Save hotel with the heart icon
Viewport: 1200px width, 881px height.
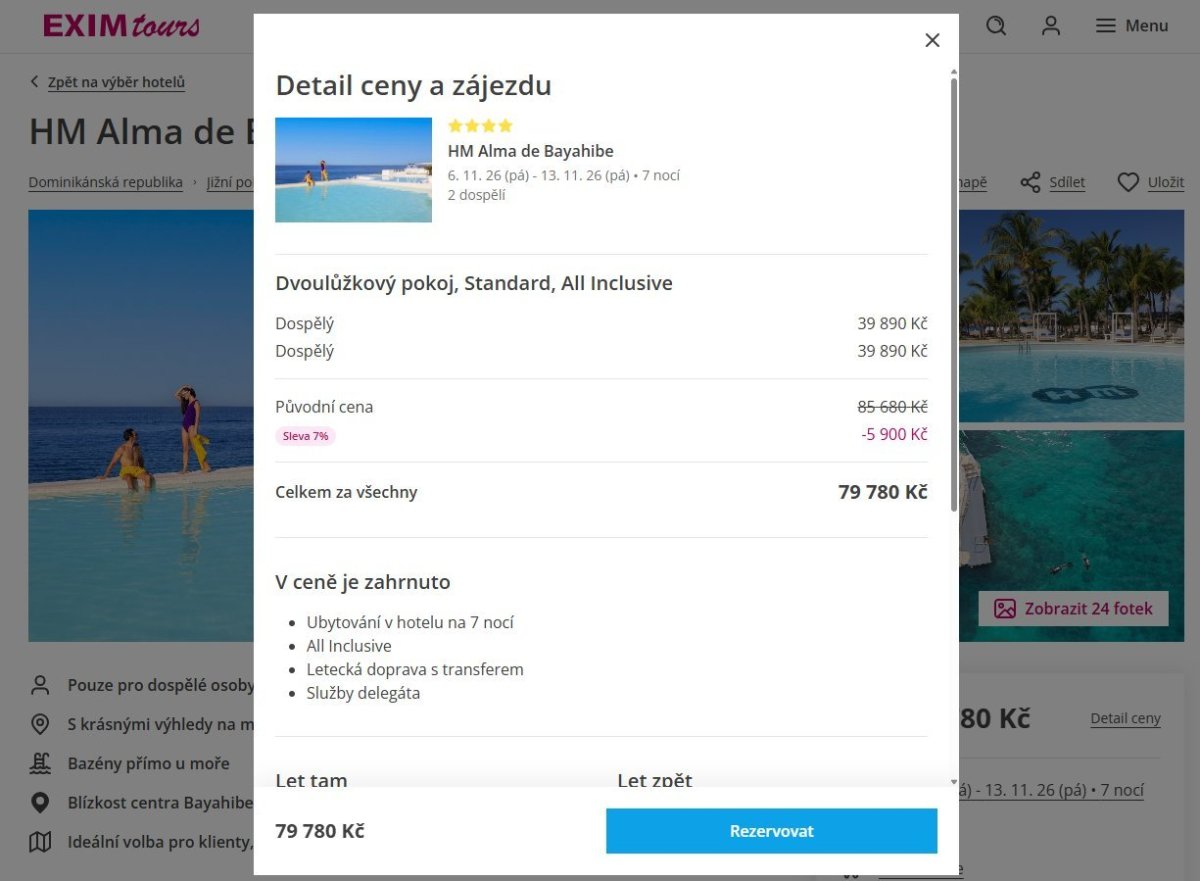coord(1128,183)
